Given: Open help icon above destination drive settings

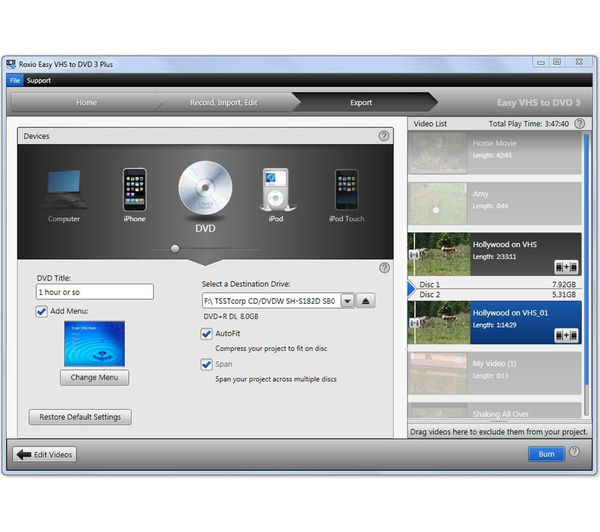Looking at the screenshot, I should [x=384, y=268].
